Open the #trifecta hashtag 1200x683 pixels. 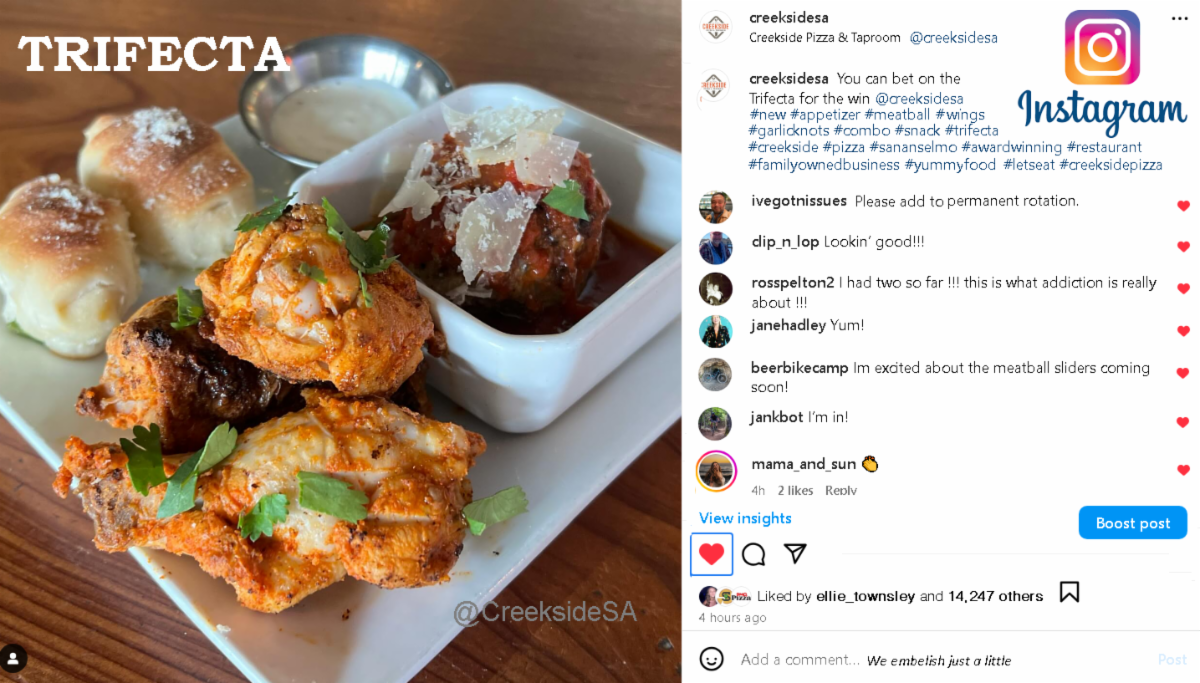click(x=972, y=130)
